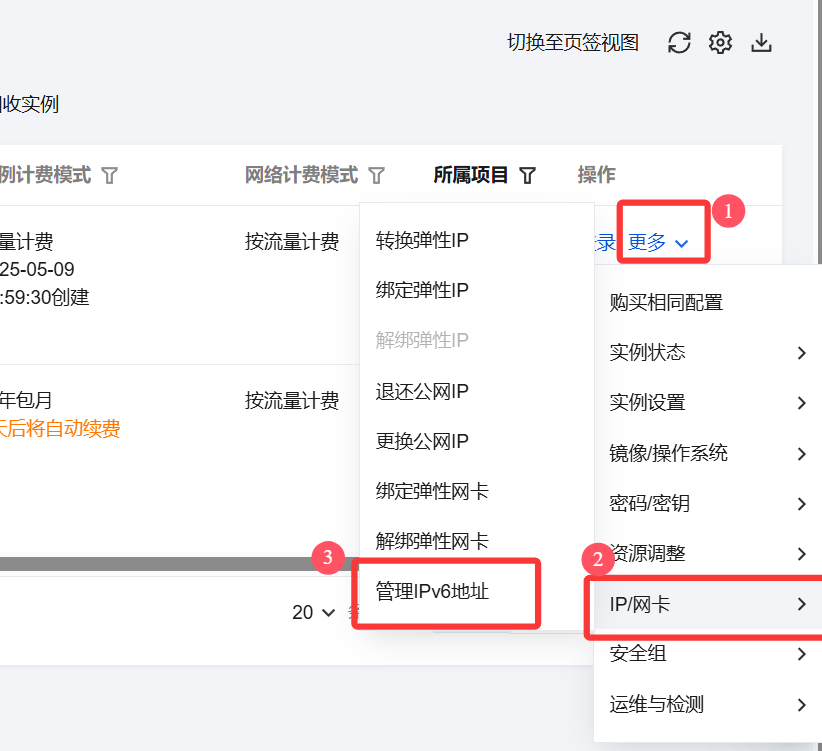Expand the 运维与检测 submenu

point(708,704)
